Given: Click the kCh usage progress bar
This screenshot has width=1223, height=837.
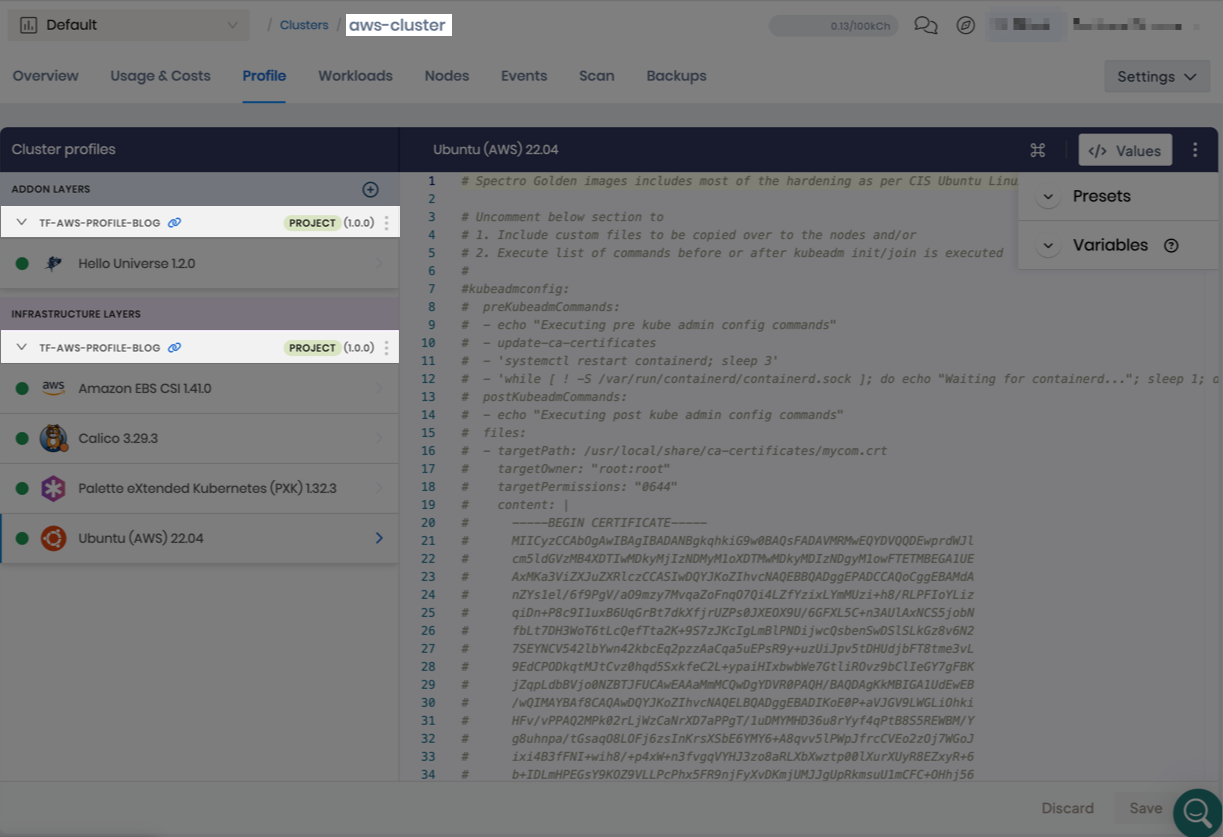Looking at the screenshot, I should [x=833, y=26].
